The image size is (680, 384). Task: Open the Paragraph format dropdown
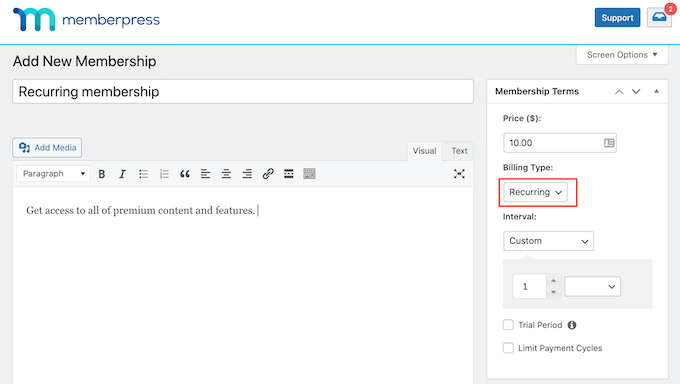[53, 174]
